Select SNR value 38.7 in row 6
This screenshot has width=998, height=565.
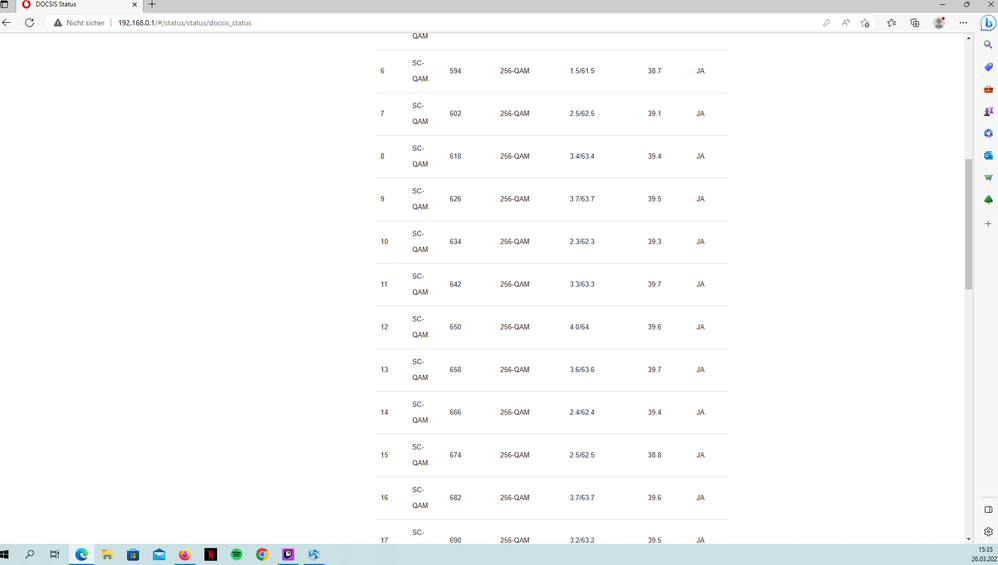pyautogui.click(x=654, y=71)
